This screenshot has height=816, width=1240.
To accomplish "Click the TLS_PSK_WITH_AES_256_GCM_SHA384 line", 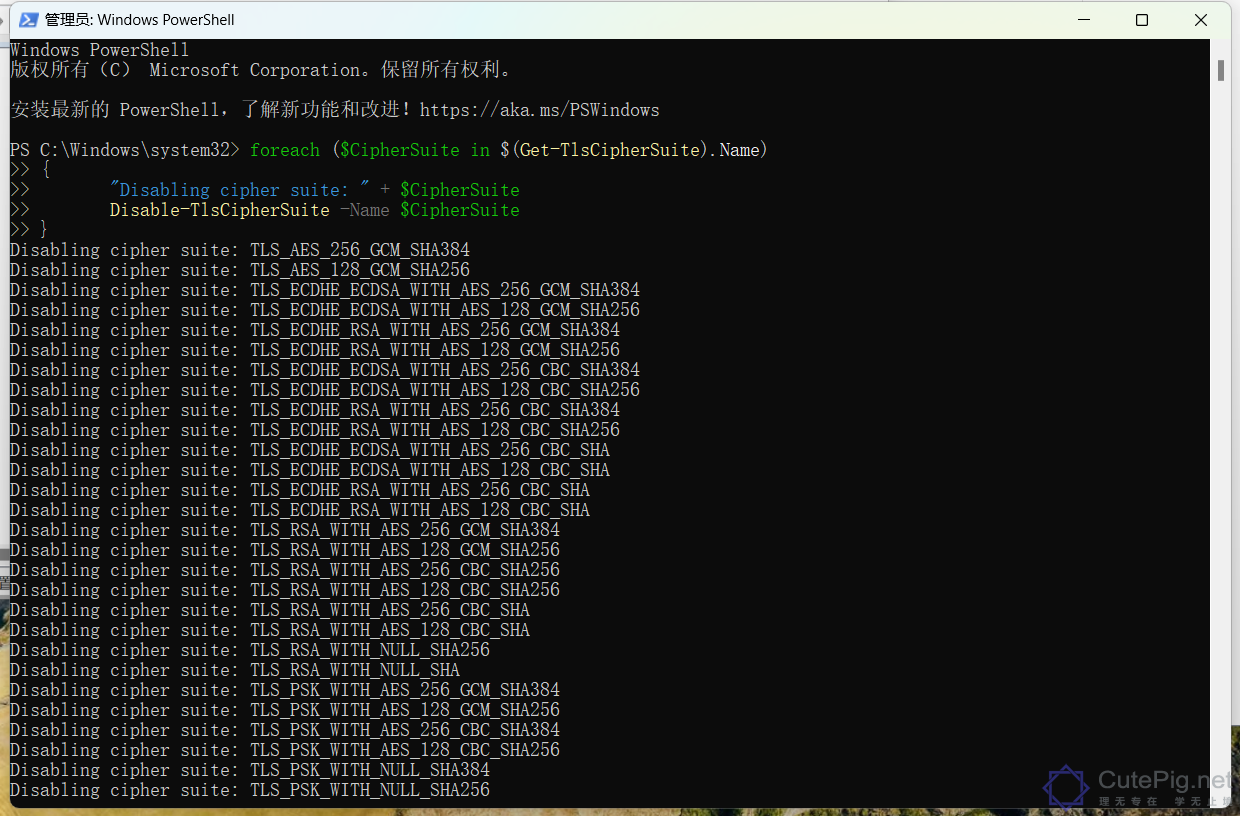I will [x=404, y=689].
